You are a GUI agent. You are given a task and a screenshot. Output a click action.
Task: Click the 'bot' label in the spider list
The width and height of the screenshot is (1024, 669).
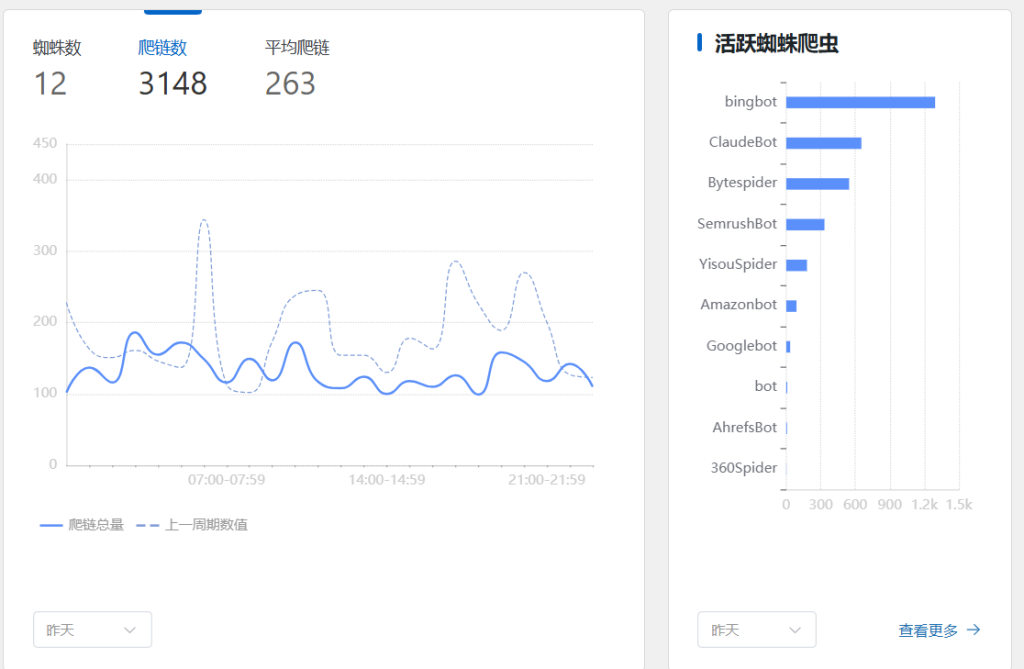[x=765, y=386]
